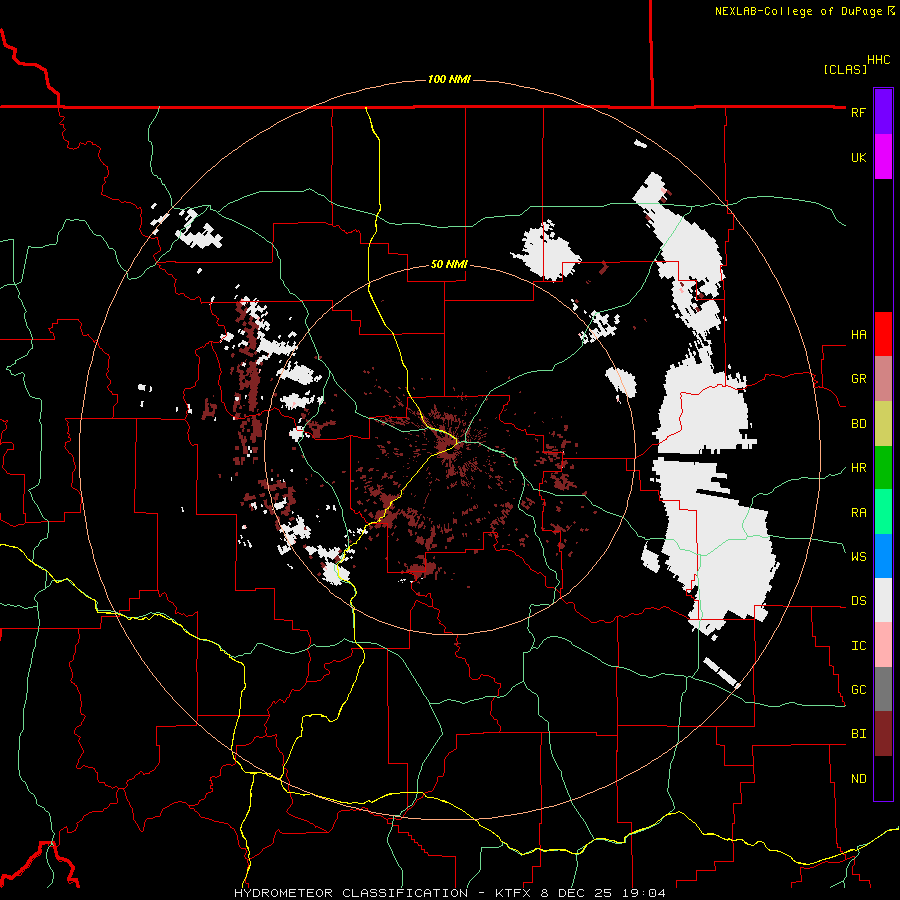Click the DS white legend color block
Viewport: 900px width, 900px height.
click(x=883, y=600)
